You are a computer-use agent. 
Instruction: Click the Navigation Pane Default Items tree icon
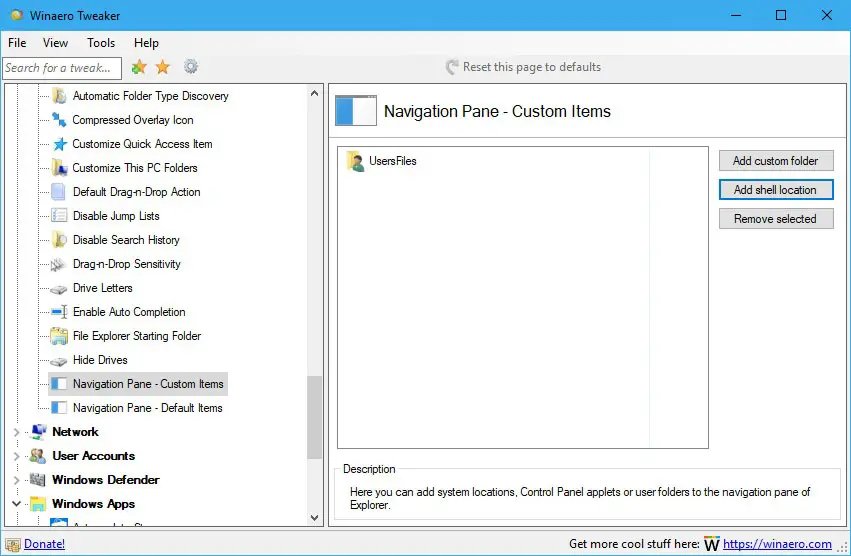(x=59, y=408)
